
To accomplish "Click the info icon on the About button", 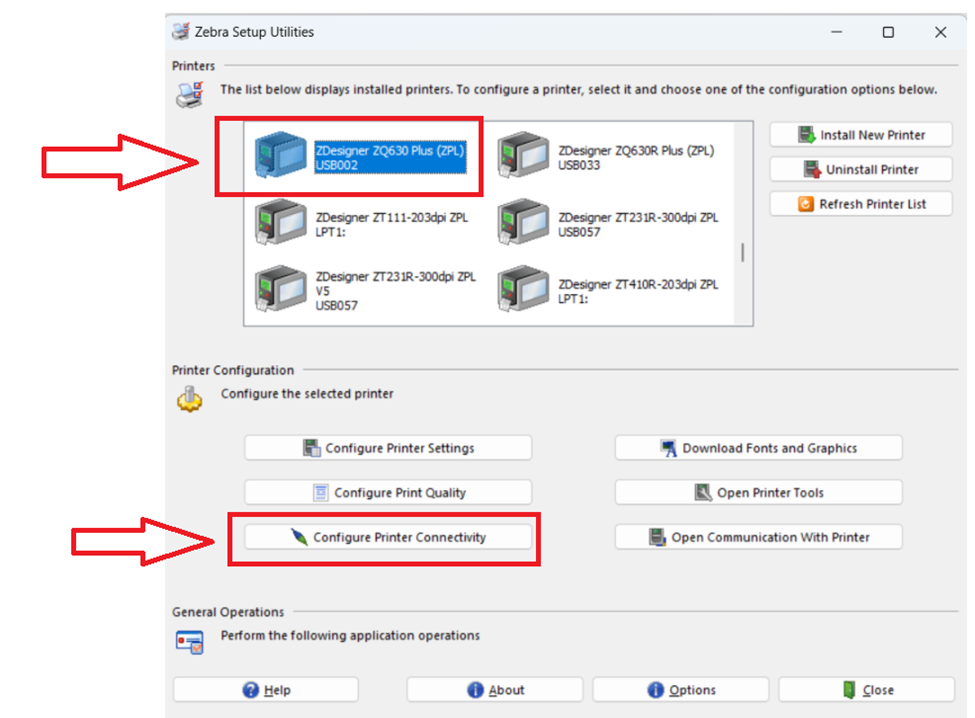I will point(473,689).
